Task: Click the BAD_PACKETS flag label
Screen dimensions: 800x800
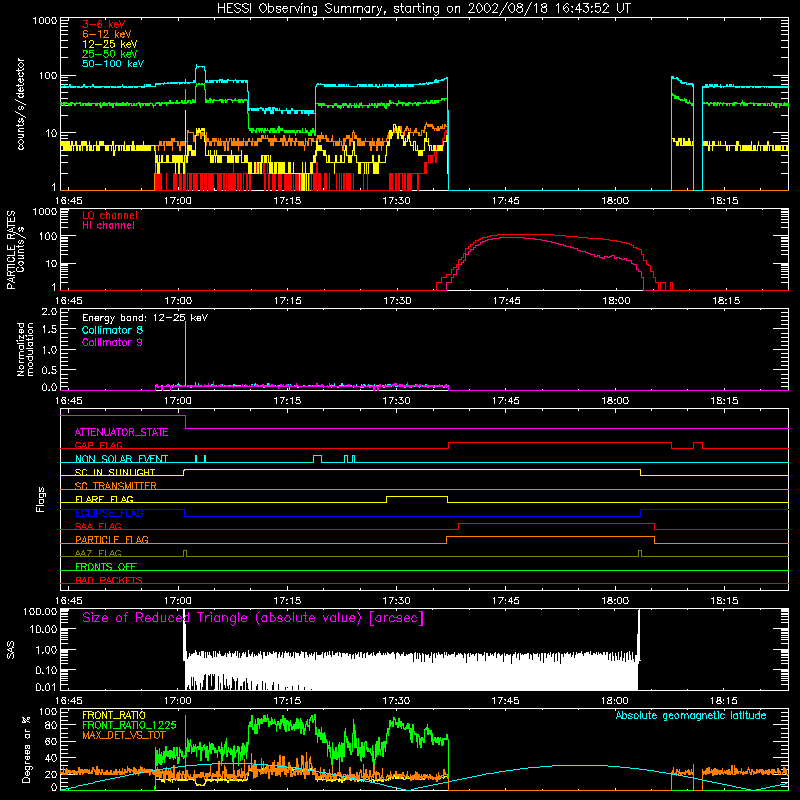Action: 109,580
